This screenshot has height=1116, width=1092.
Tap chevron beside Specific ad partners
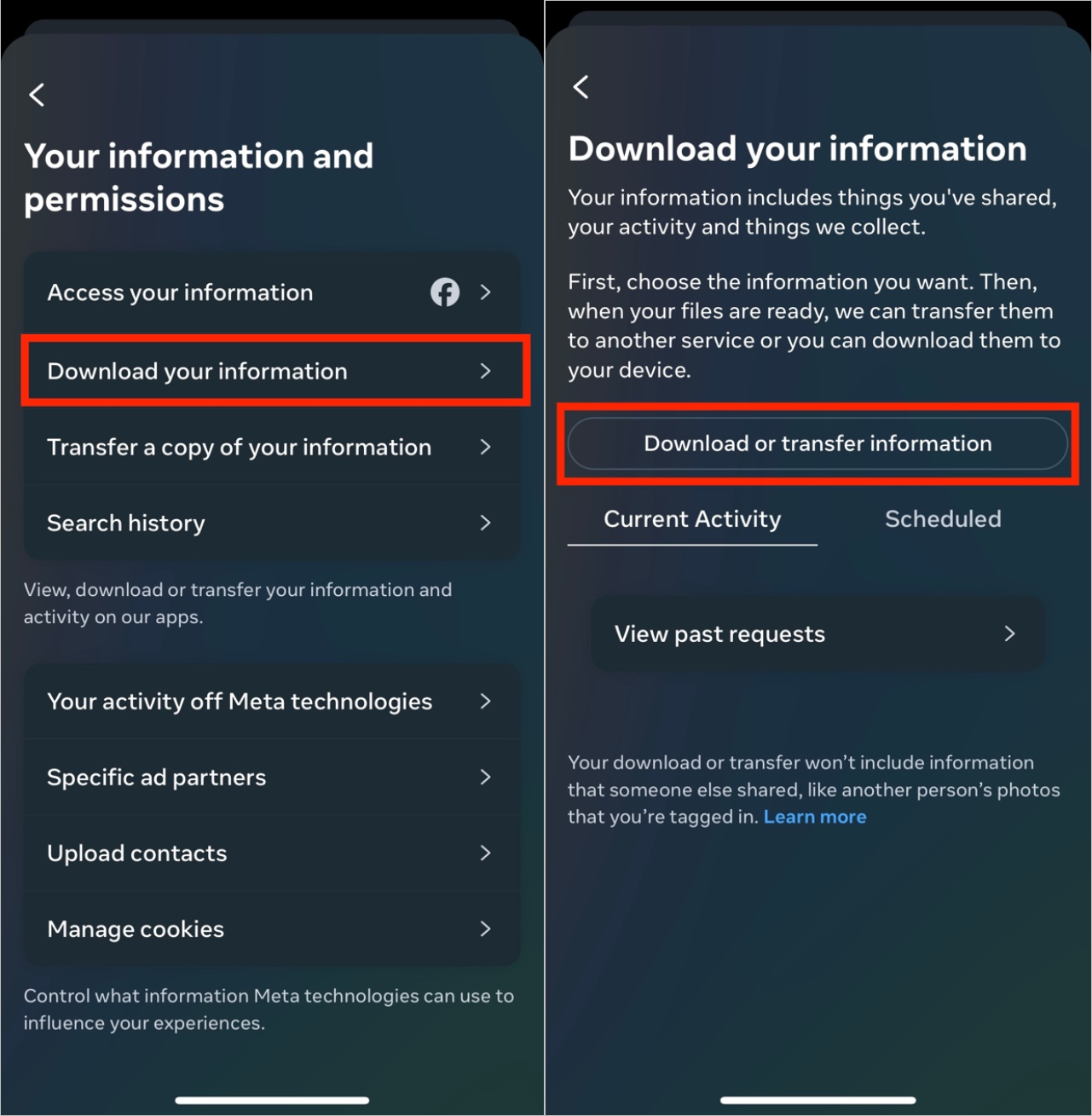point(485,778)
